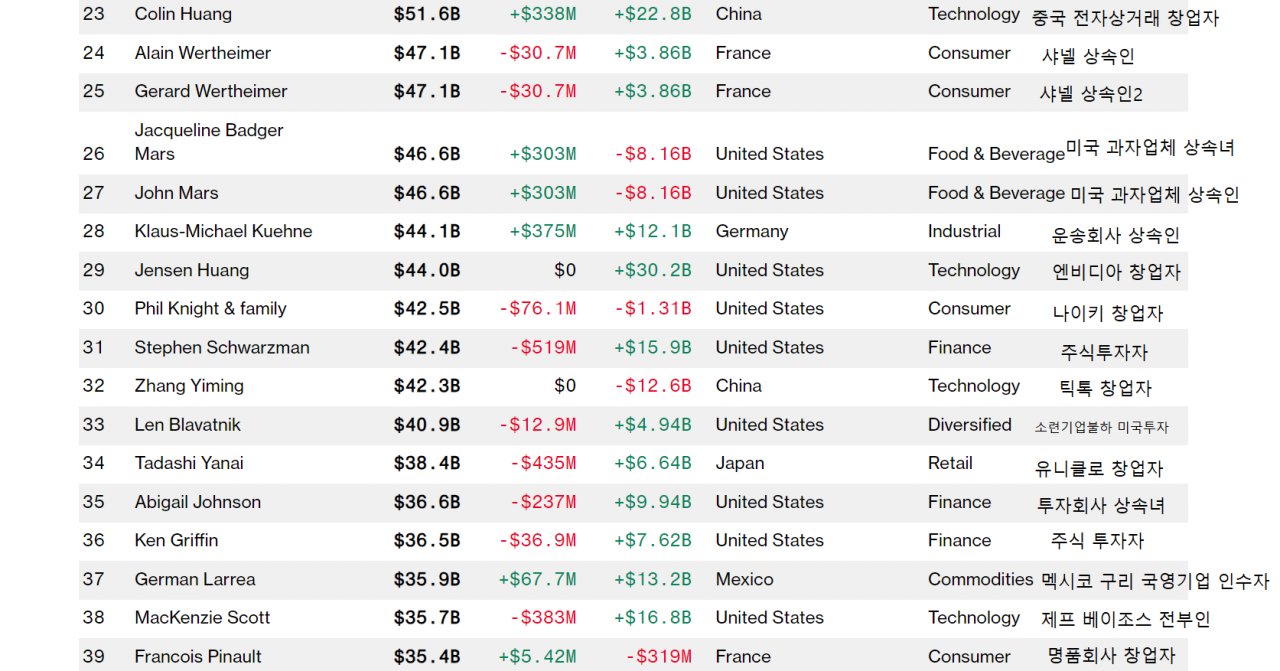Viewport: 1280px width, 671px height.
Task: Click Mexico in the country column
Action: pyautogui.click(x=744, y=579)
